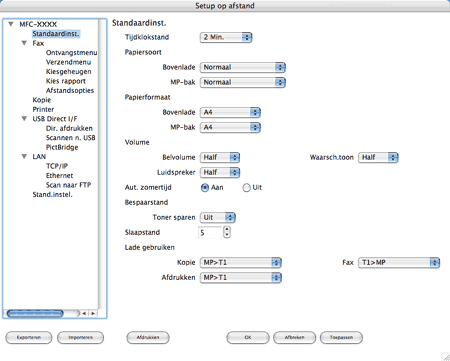This screenshot has height=361, width=450.
Task: Open Fax T1>MP tray dropdown
Action: tap(399, 263)
